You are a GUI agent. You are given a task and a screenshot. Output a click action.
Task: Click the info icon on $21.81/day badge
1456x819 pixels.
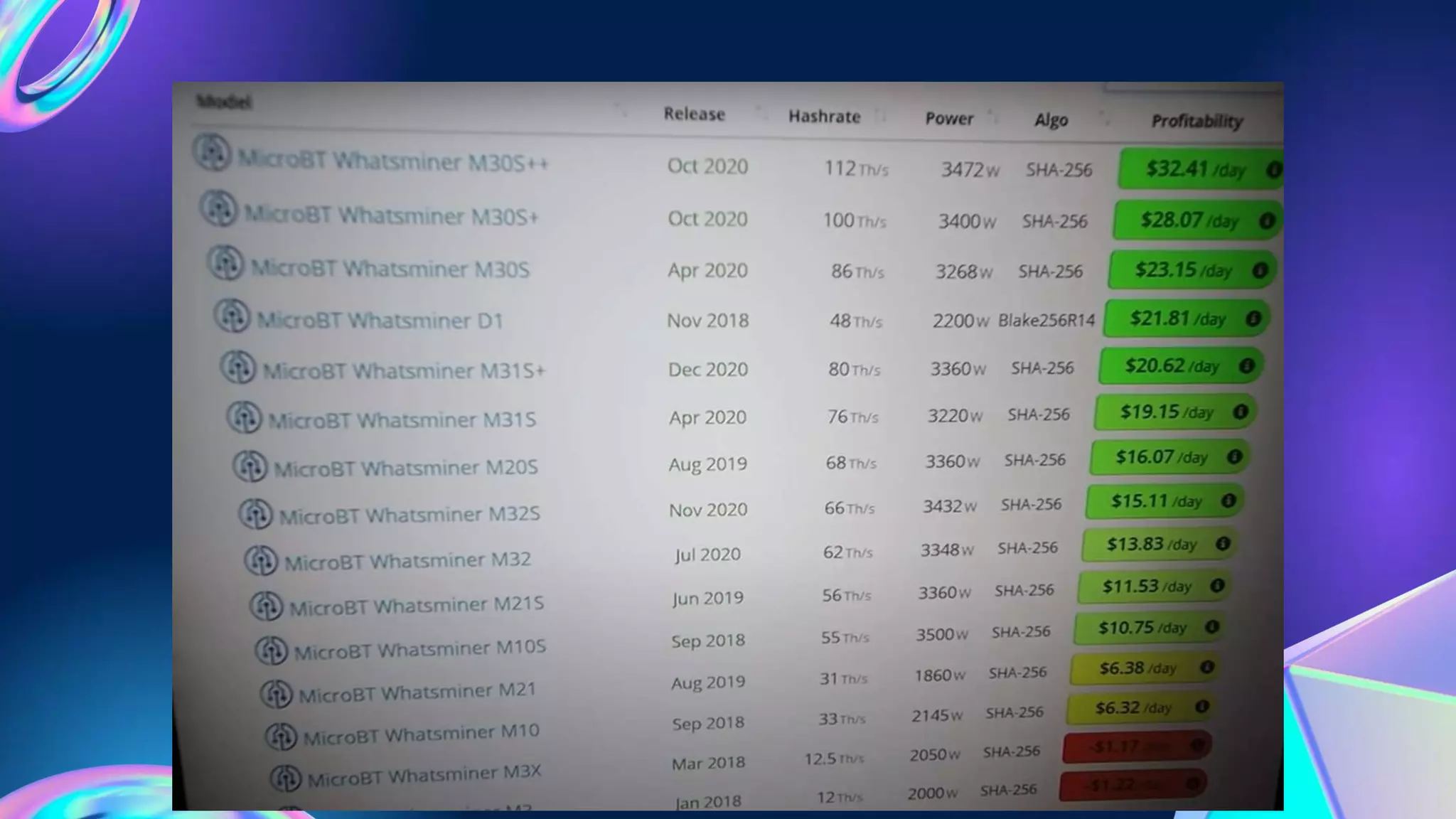1253,318
